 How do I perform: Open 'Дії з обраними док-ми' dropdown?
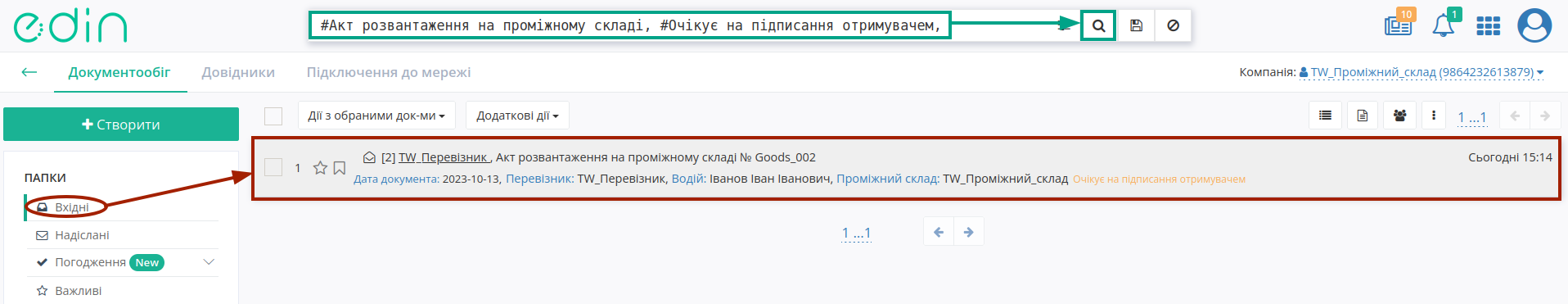click(376, 116)
